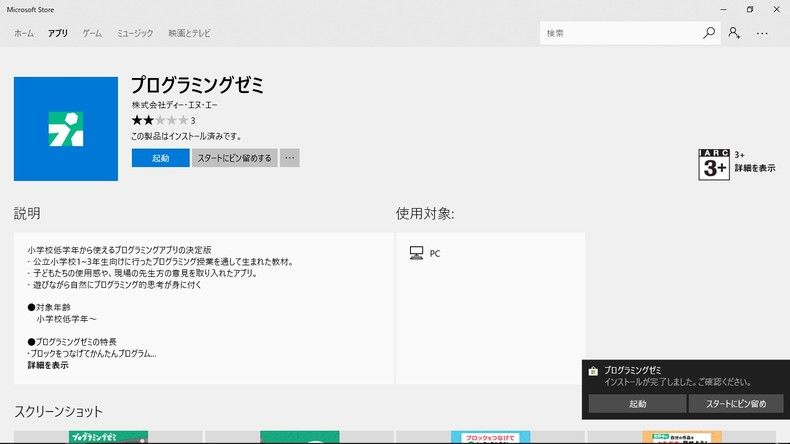The width and height of the screenshot is (790, 444).
Task: Open the top-right more options ellipsis
Action: coord(762,33)
